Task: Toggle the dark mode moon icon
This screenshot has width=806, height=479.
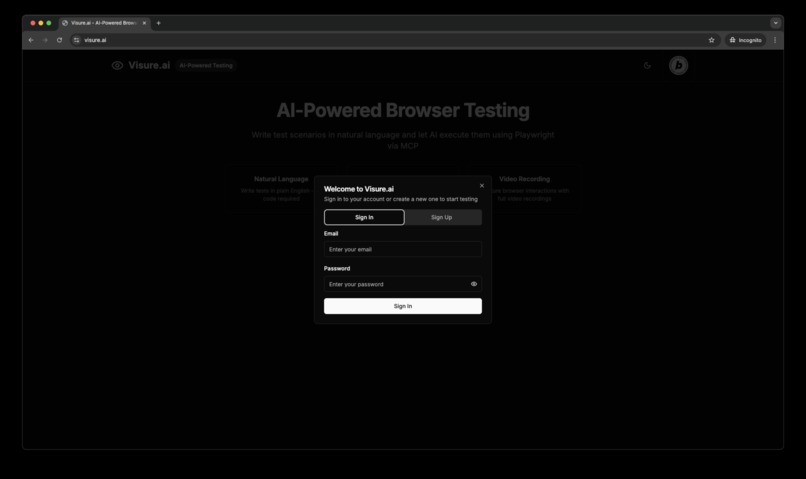Action: point(647,65)
